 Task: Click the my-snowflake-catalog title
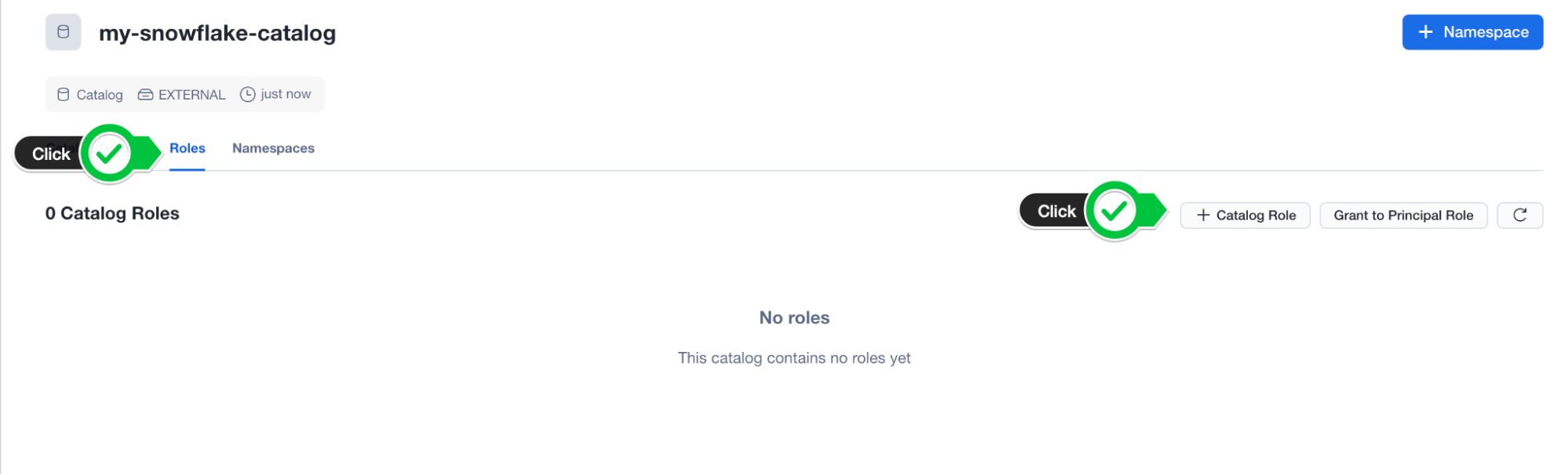[x=217, y=33]
